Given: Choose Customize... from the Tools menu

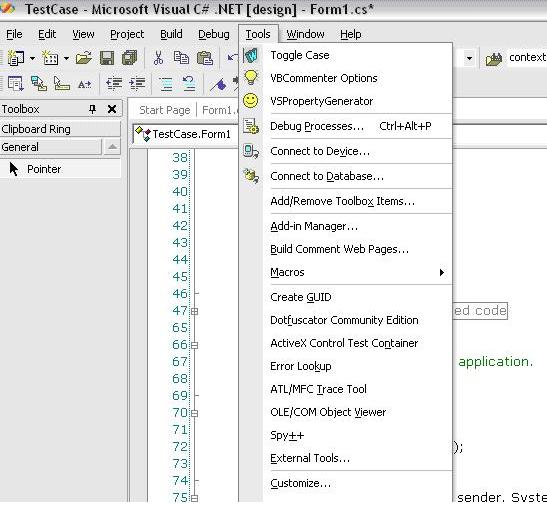Looking at the screenshot, I should coord(345,483).
